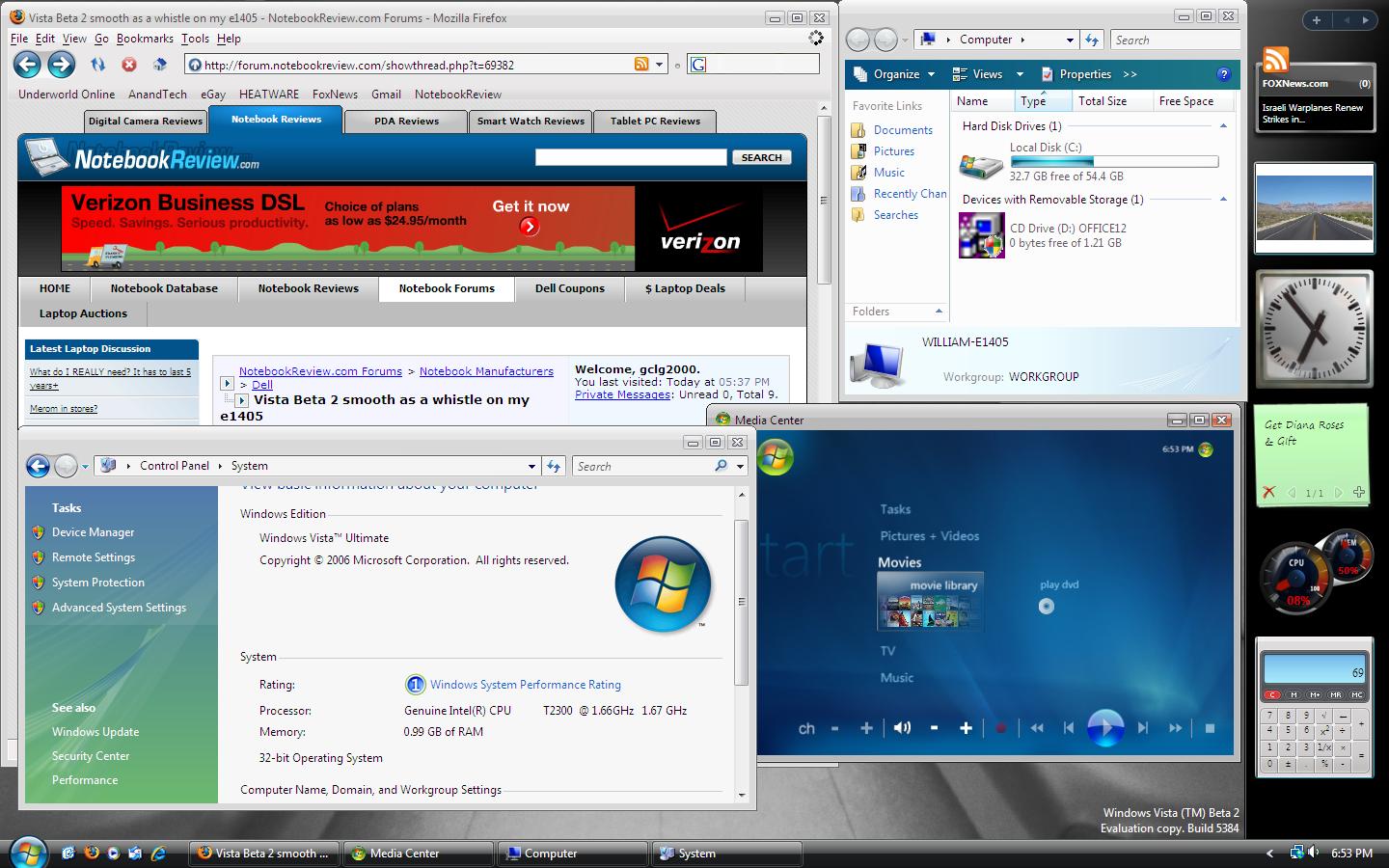Open Tools menu in Firefox
The image size is (1389, 868).
pyautogui.click(x=195, y=39)
